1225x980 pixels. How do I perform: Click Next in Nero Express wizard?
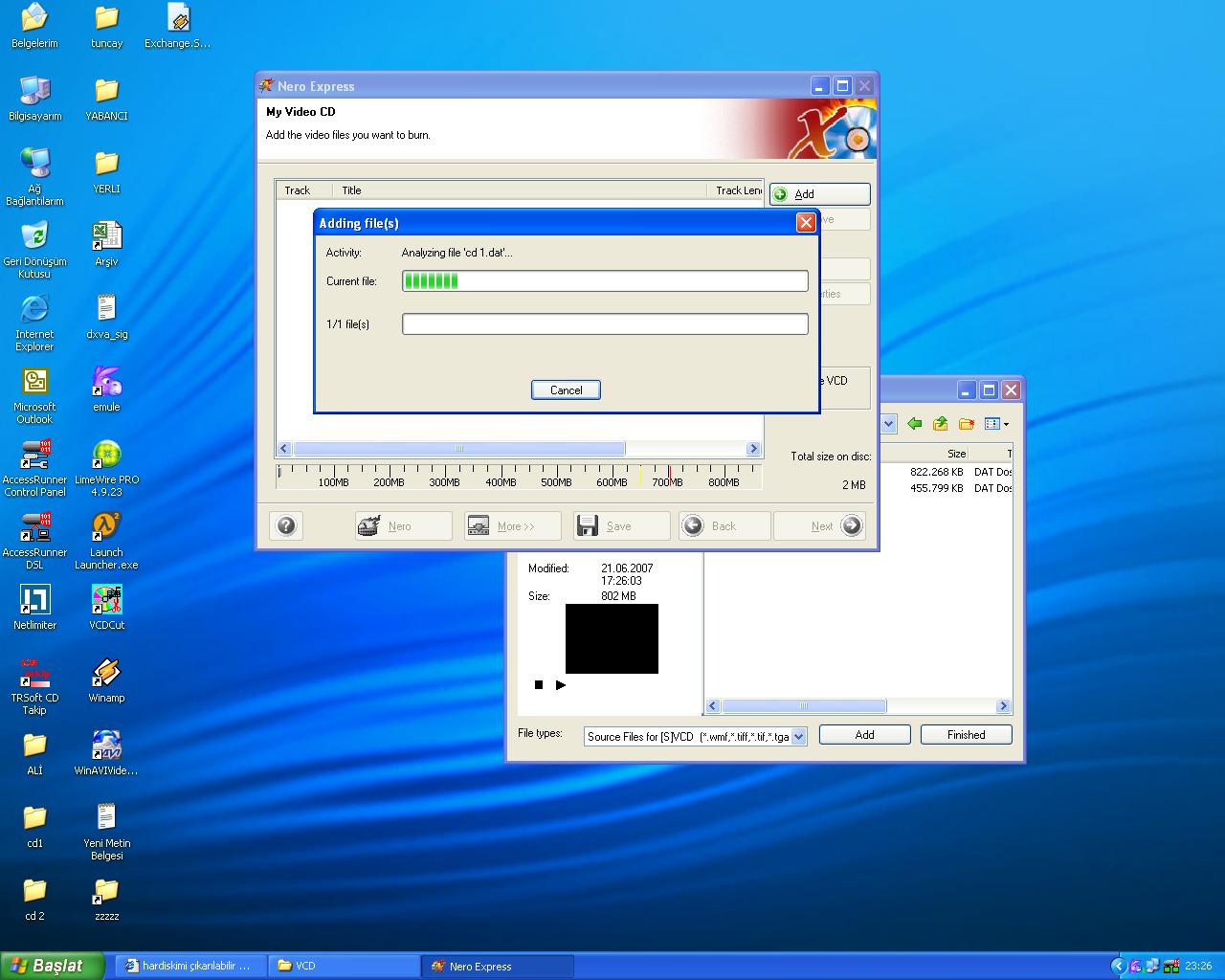point(819,525)
